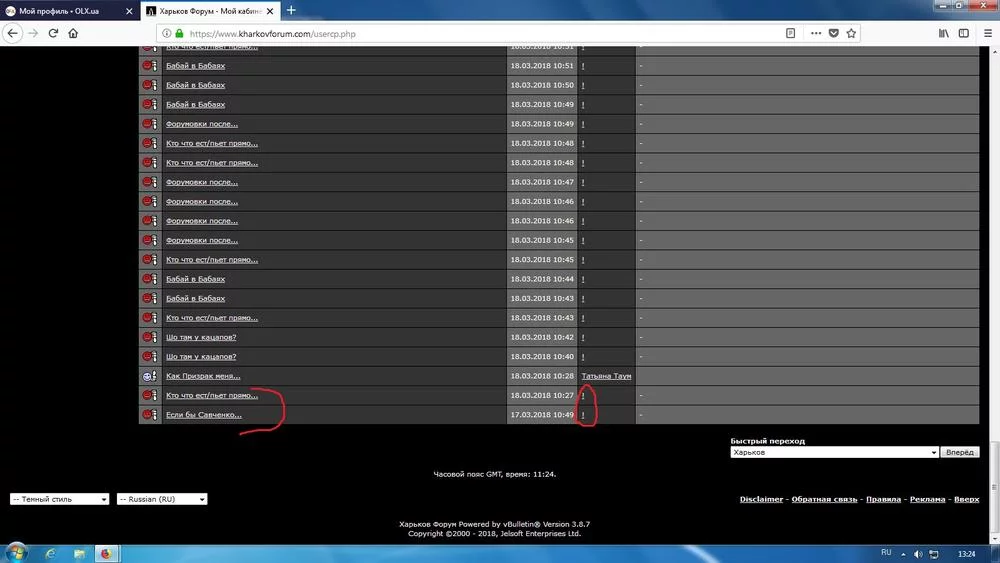
Task: Open the volume icon in the system tray
Action: (918, 554)
